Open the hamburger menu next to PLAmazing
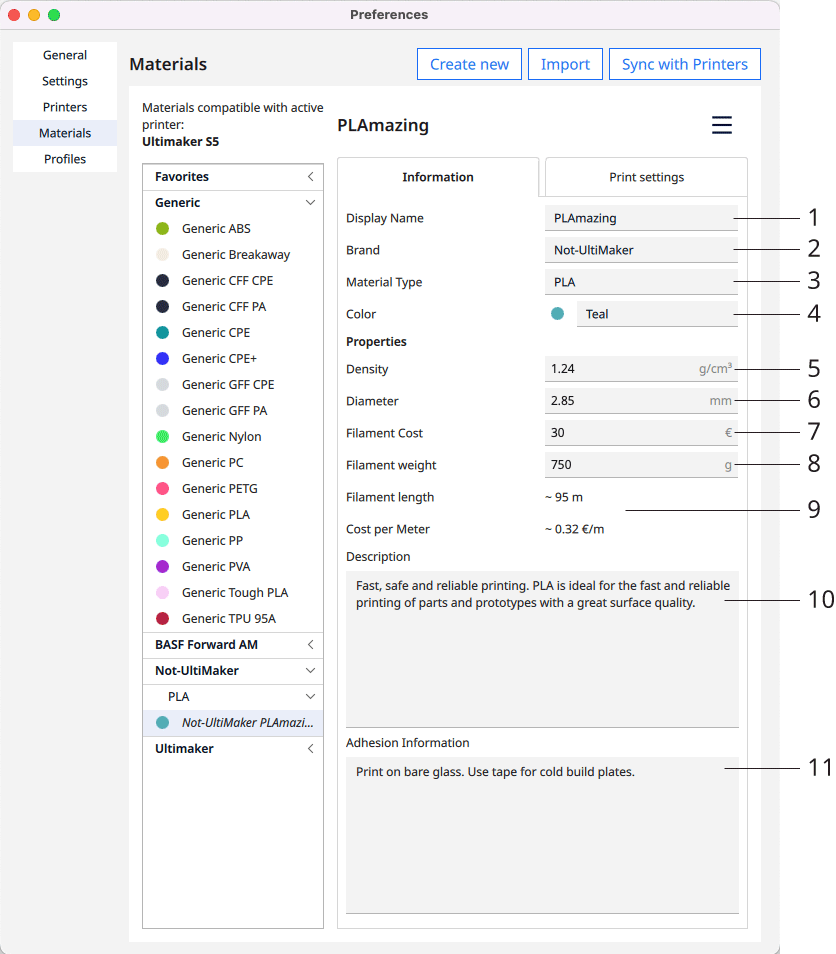 click(721, 125)
